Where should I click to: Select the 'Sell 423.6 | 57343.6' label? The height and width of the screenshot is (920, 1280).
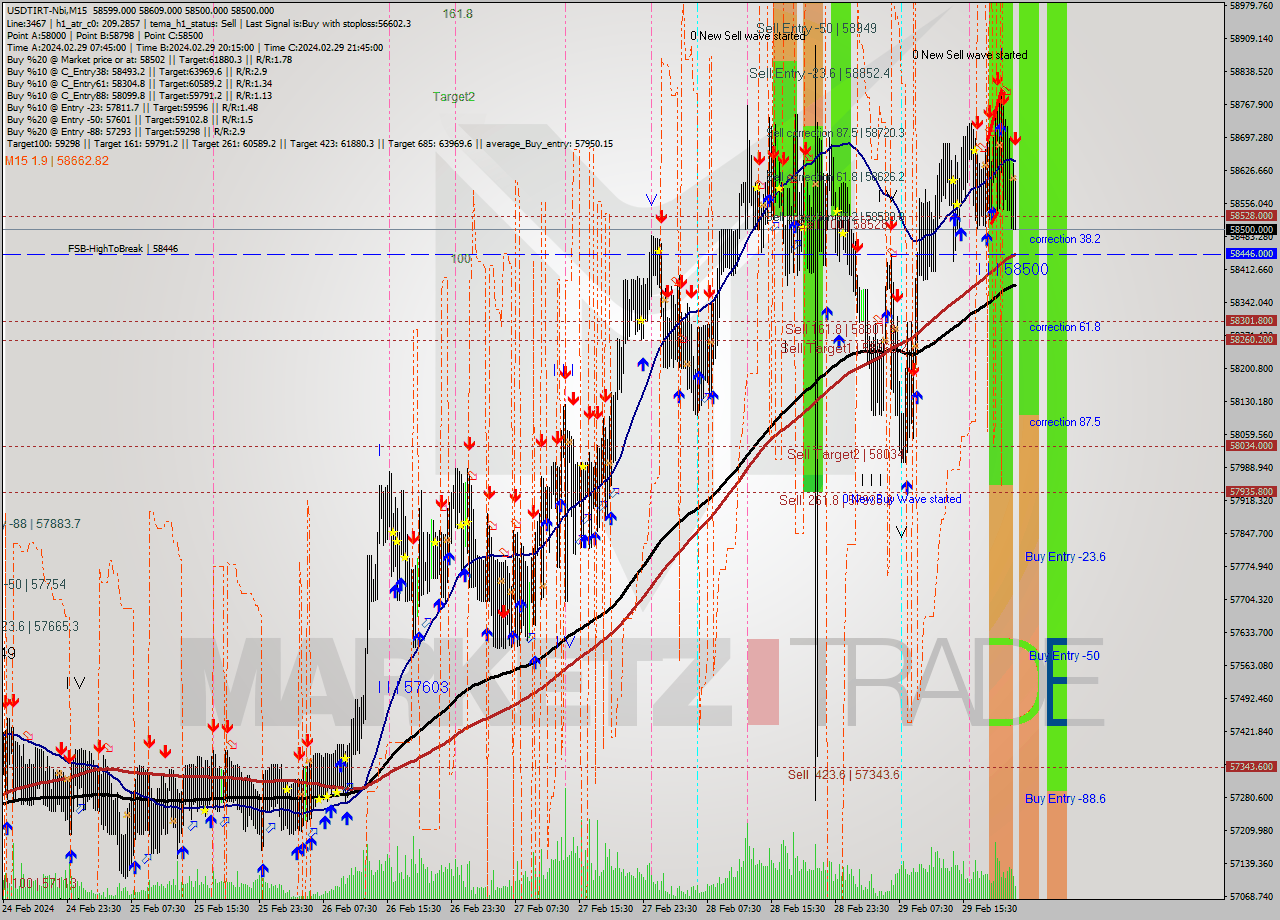tap(843, 775)
